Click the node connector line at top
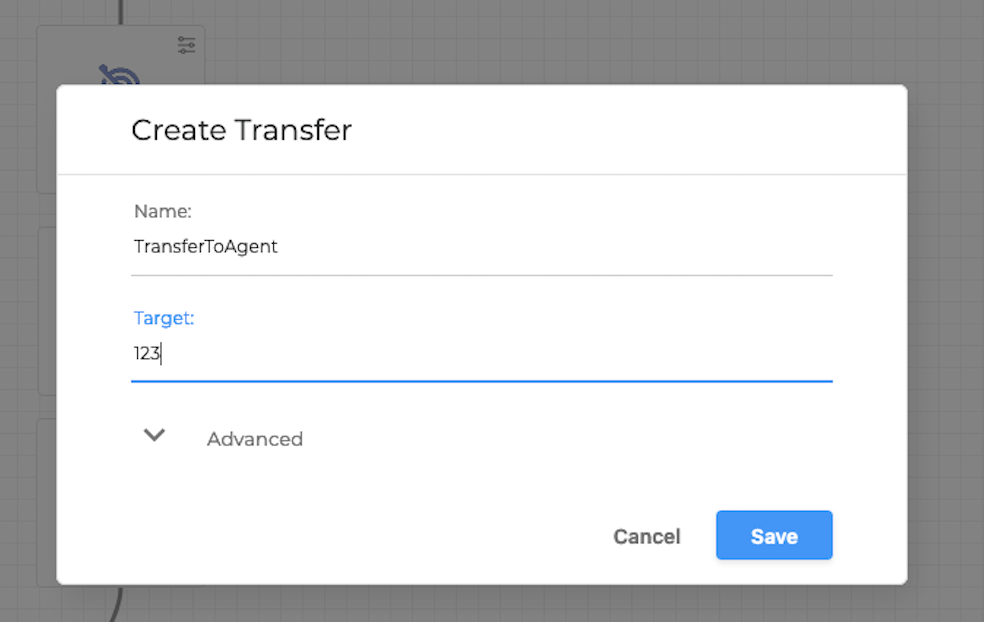The width and height of the screenshot is (984, 622). coord(122,12)
